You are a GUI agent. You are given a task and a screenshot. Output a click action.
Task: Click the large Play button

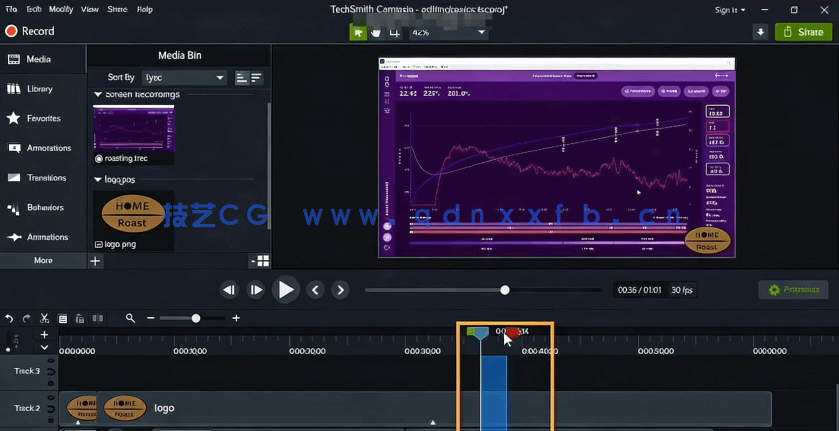[x=285, y=290]
